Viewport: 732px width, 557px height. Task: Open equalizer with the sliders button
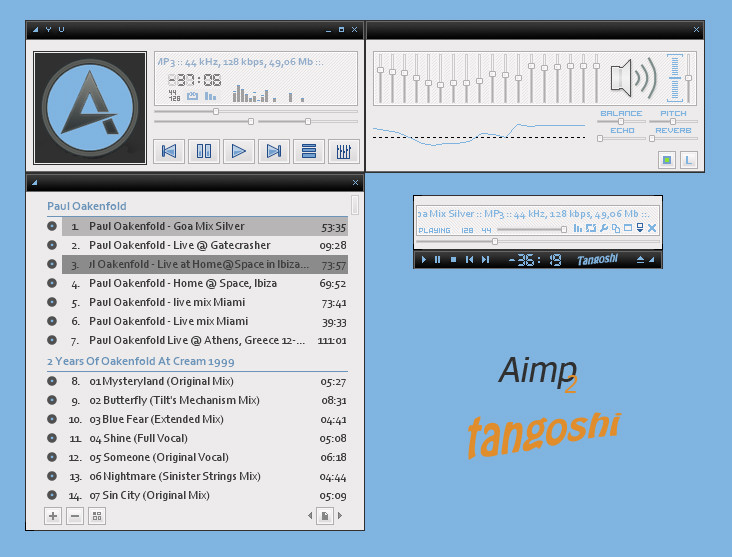344,151
